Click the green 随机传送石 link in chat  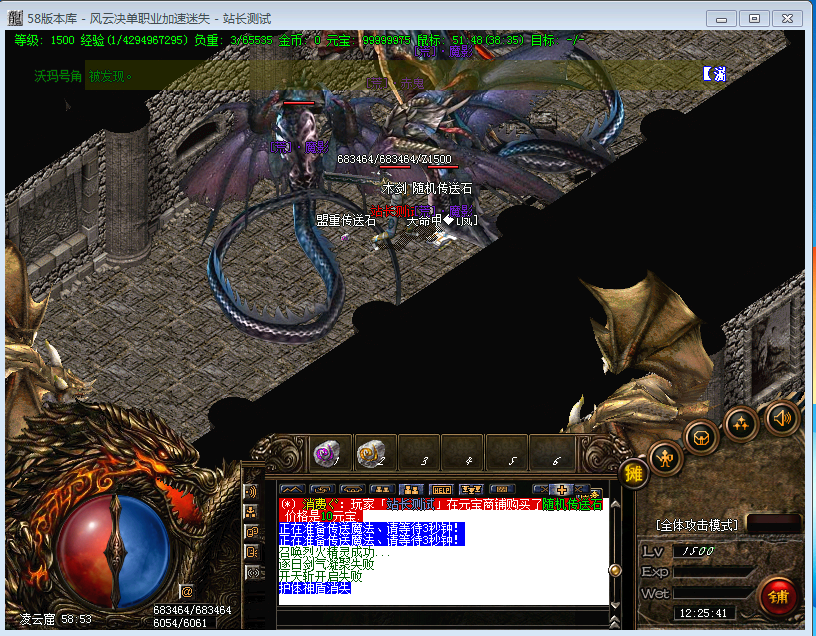pyautogui.click(x=572, y=504)
